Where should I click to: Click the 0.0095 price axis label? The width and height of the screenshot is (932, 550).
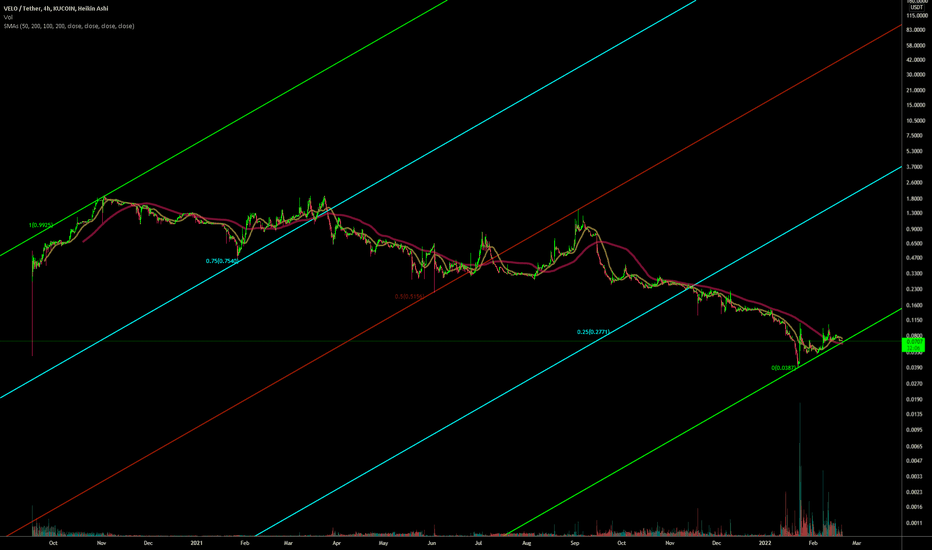point(916,430)
